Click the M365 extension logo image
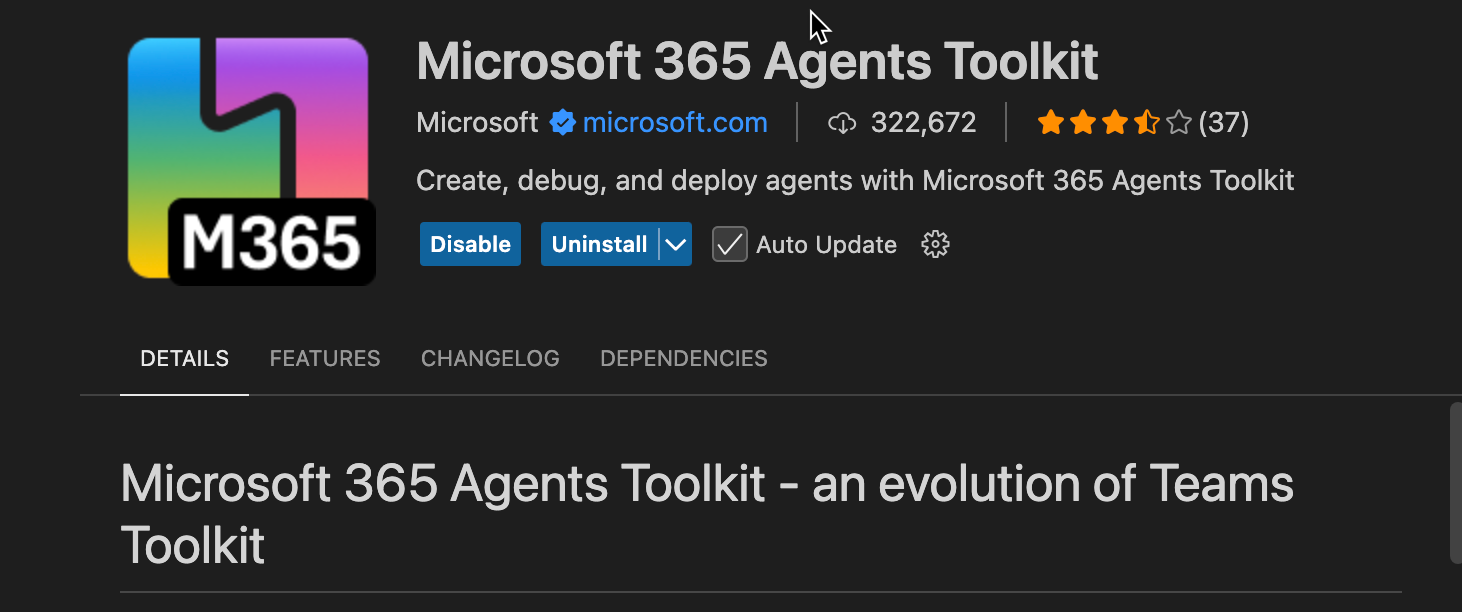Viewport: 1462px width, 612px height. [x=250, y=160]
